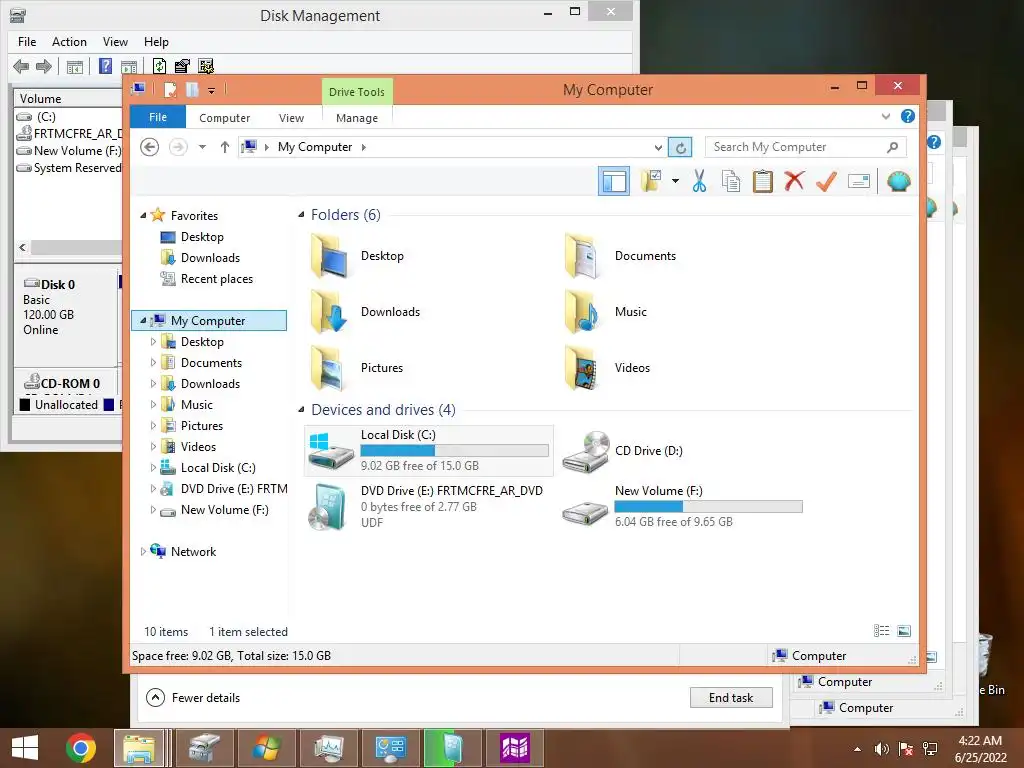This screenshot has width=1024, height=768.
Task: Click the Properties icon in title bar quick access
Action: (x=170, y=89)
